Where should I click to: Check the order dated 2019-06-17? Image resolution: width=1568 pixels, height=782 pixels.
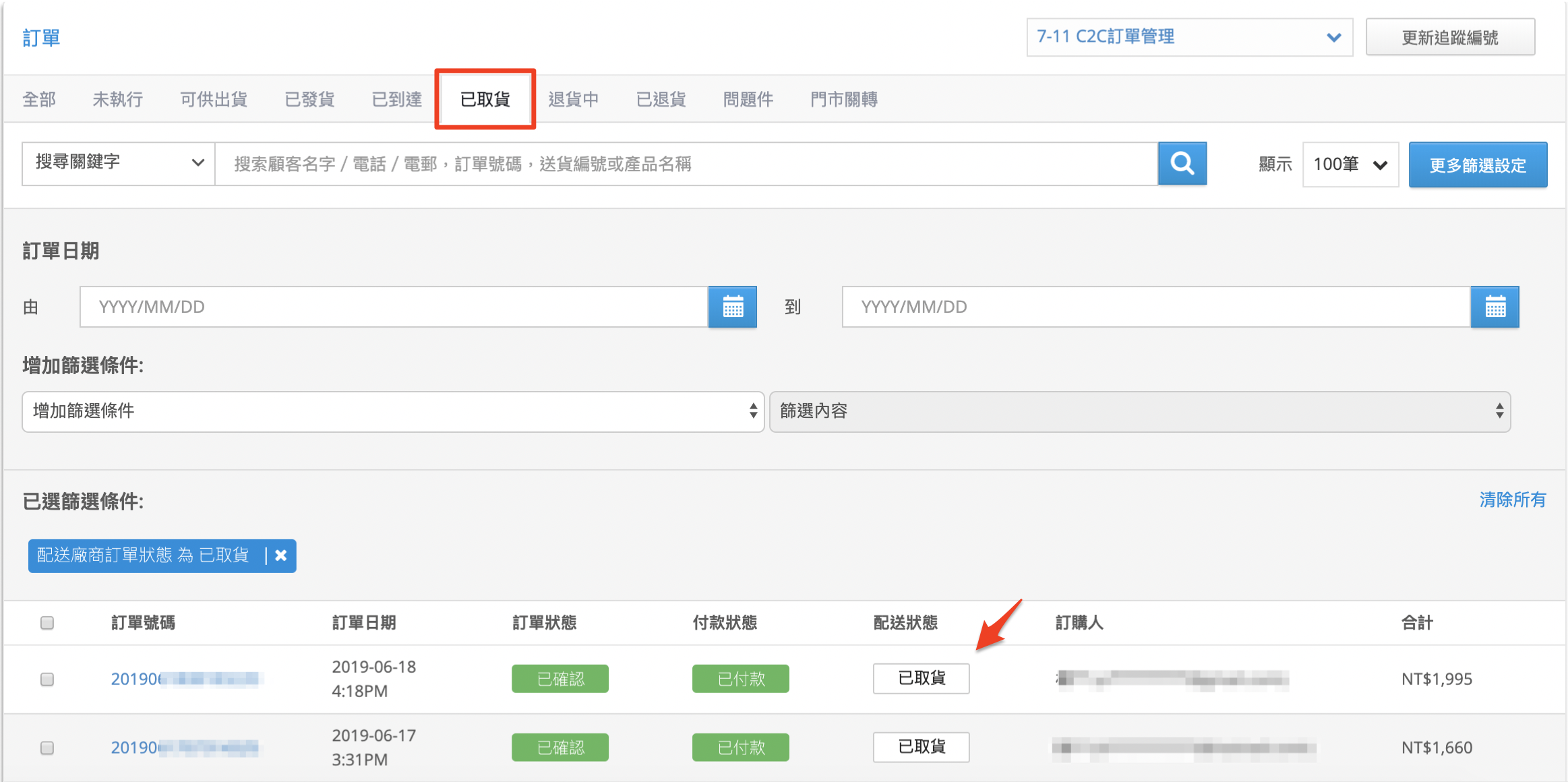tap(47, 748)
